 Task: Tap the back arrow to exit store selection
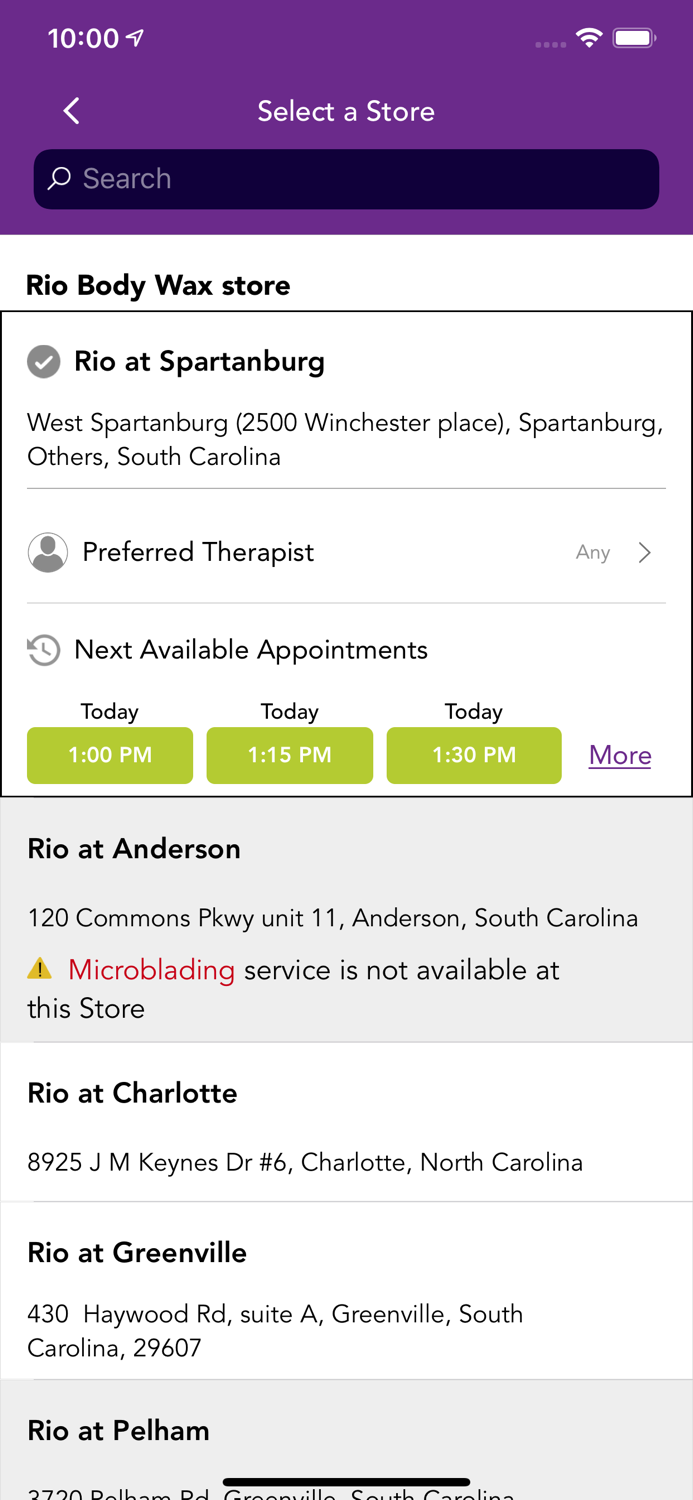click(x=70, y=111)
